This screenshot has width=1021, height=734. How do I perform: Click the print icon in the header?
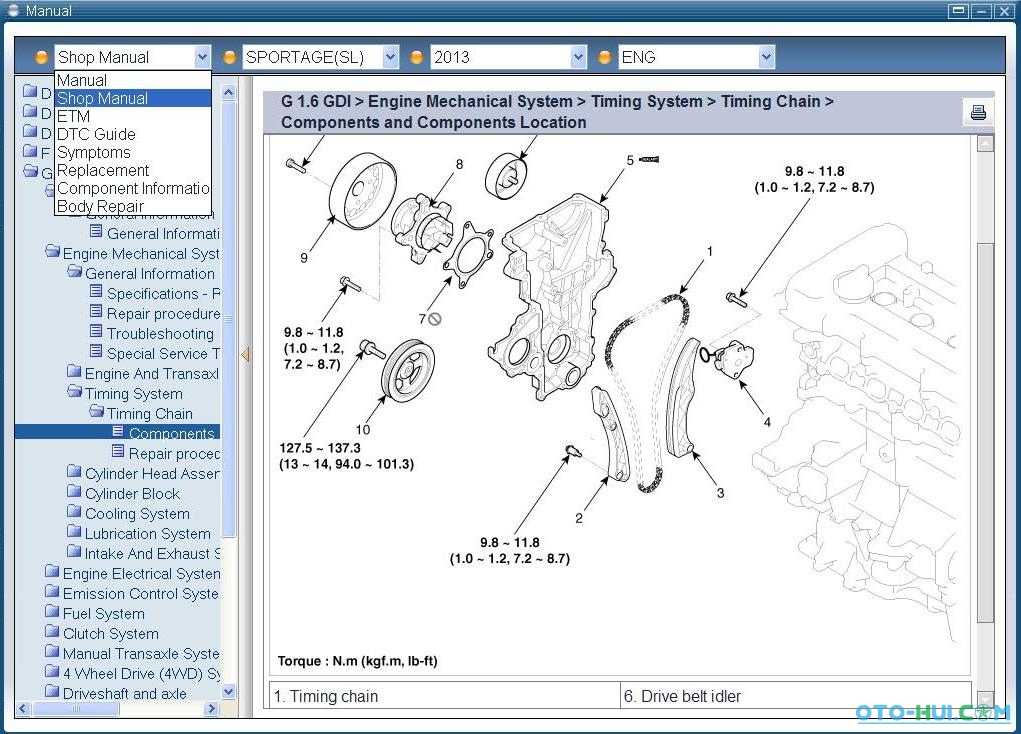tap(977, 113)
